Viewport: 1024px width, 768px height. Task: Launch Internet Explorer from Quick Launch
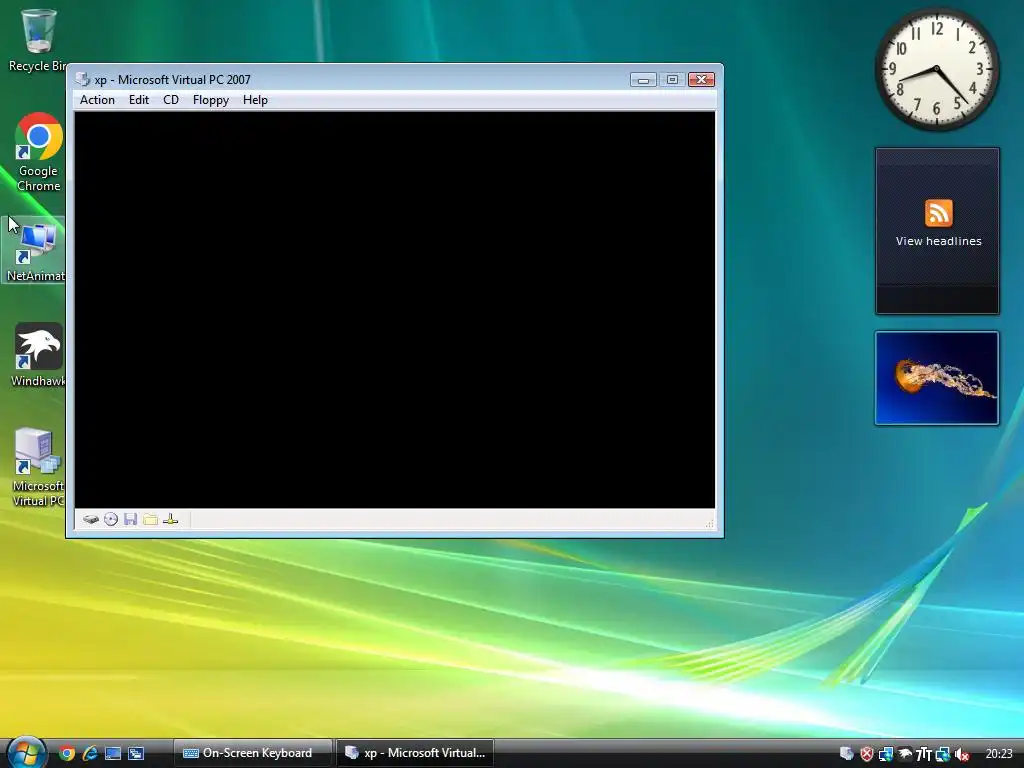(x=90, y=754)
